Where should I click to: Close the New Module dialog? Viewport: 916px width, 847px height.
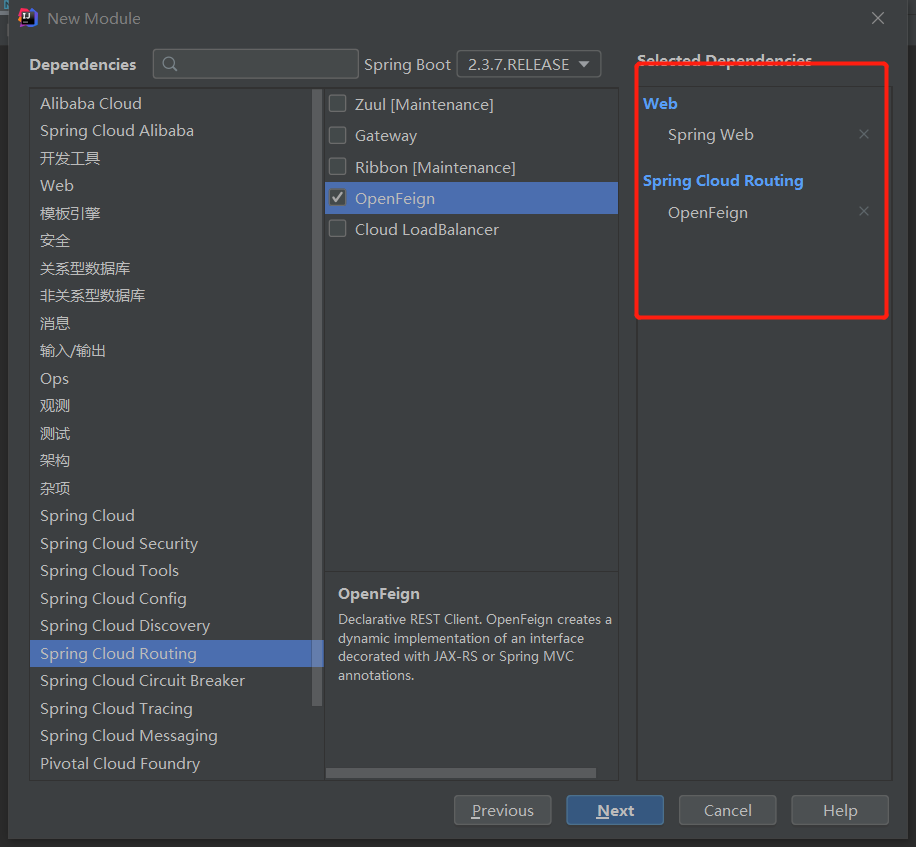(877, 18)
